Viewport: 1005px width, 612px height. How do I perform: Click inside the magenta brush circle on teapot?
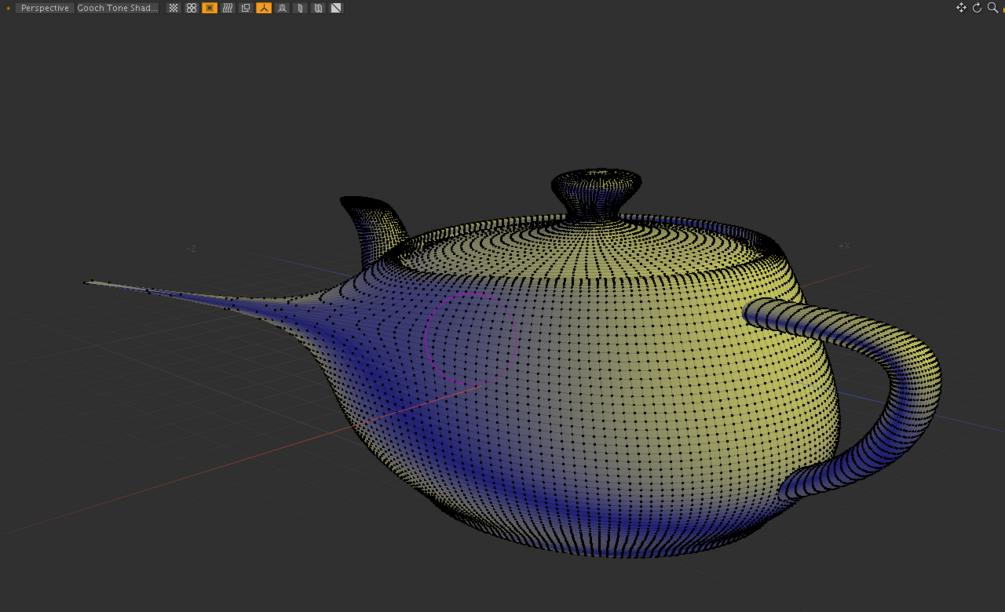(471, 339)
